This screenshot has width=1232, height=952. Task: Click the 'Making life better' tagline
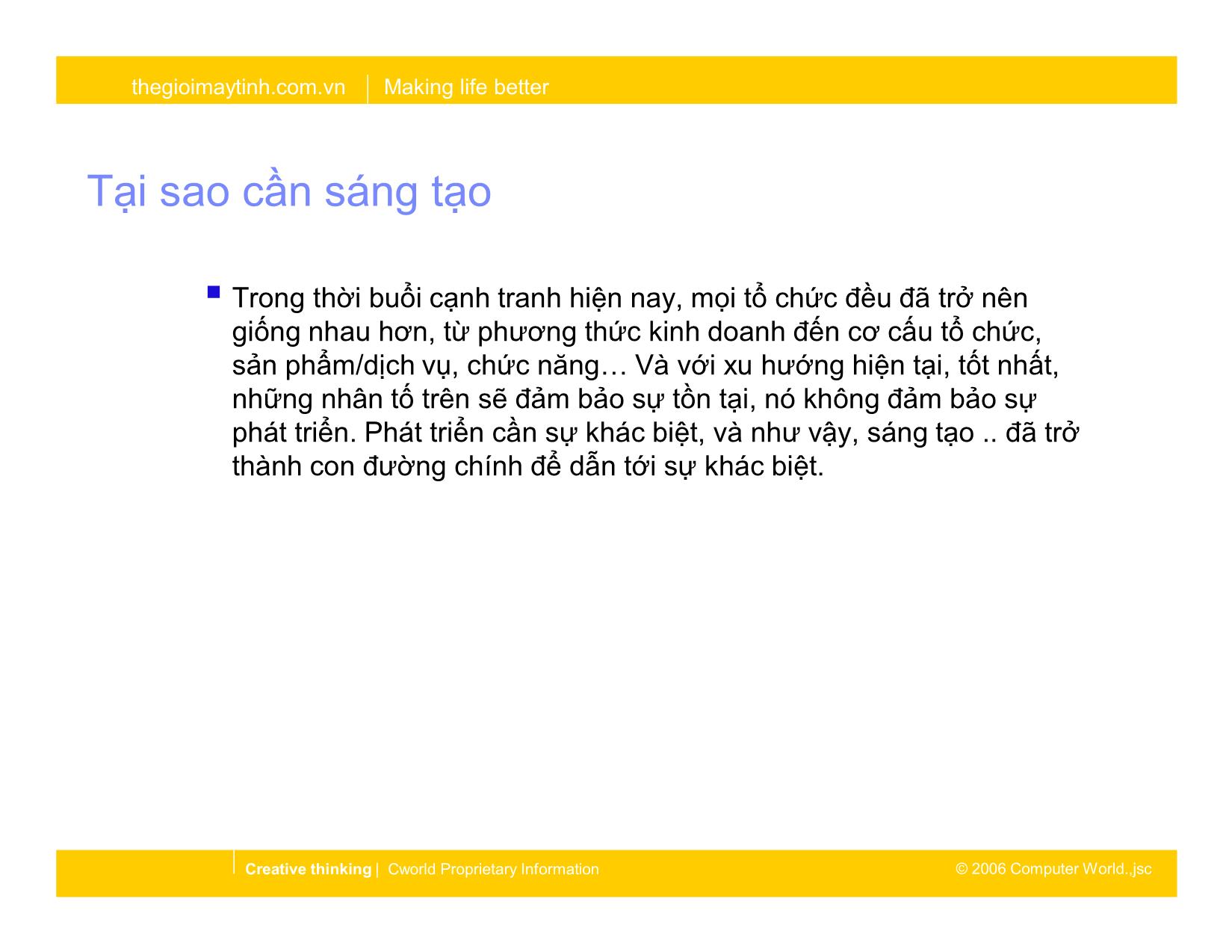coord(466,87)
